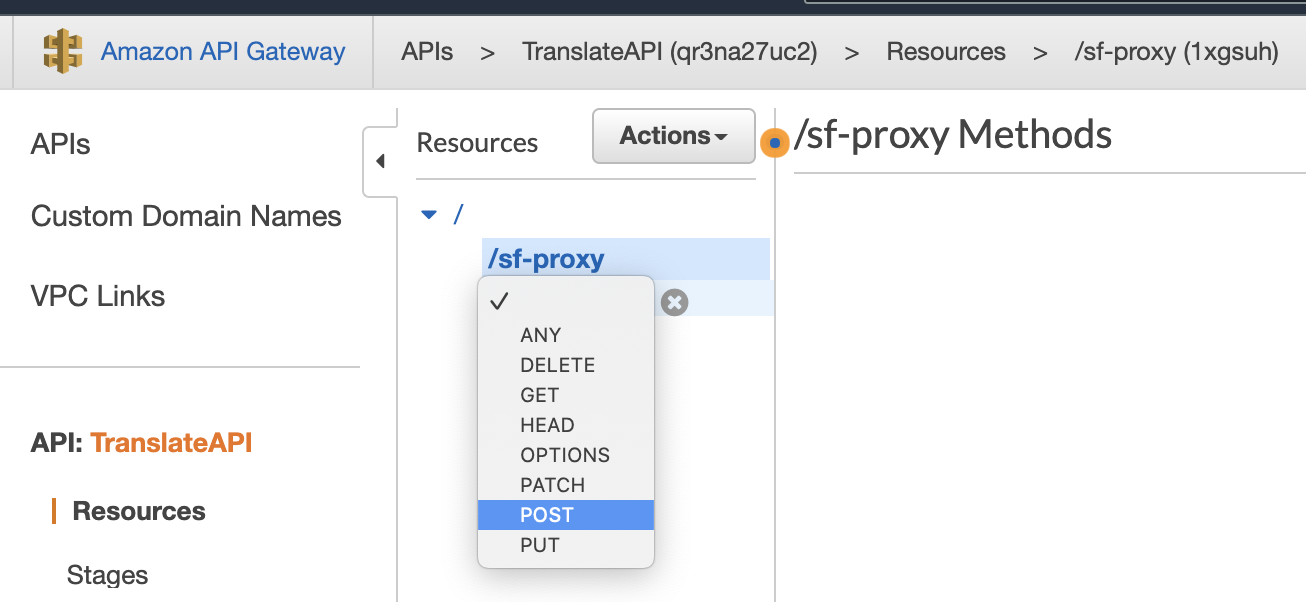Image resolution: width=1306 pixels, height=602 pixels.
Task: Collapse the sidebar using the left arrow handle
Action: (x=380, y=161)
